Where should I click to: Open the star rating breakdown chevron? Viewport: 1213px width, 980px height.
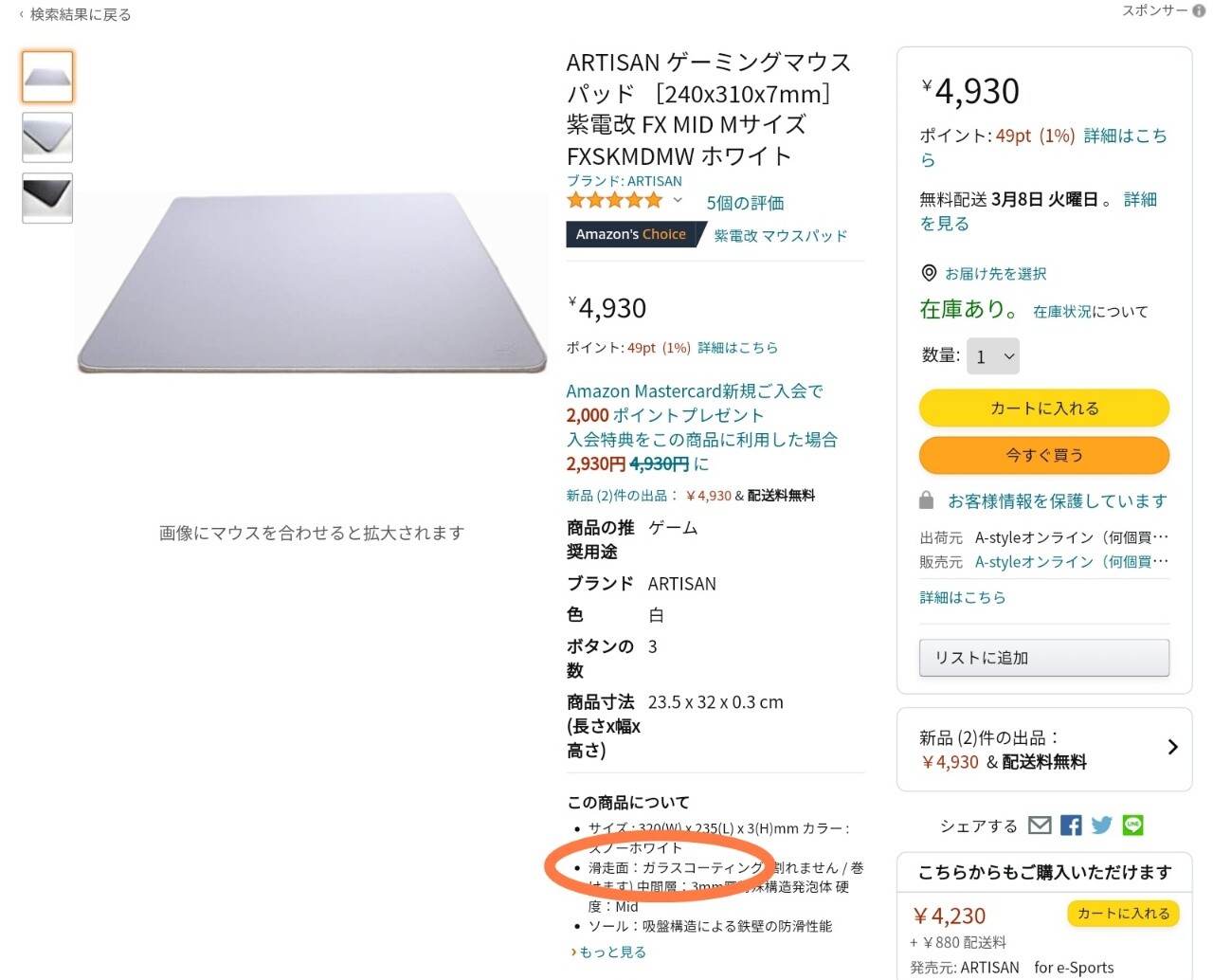point(678,201)
